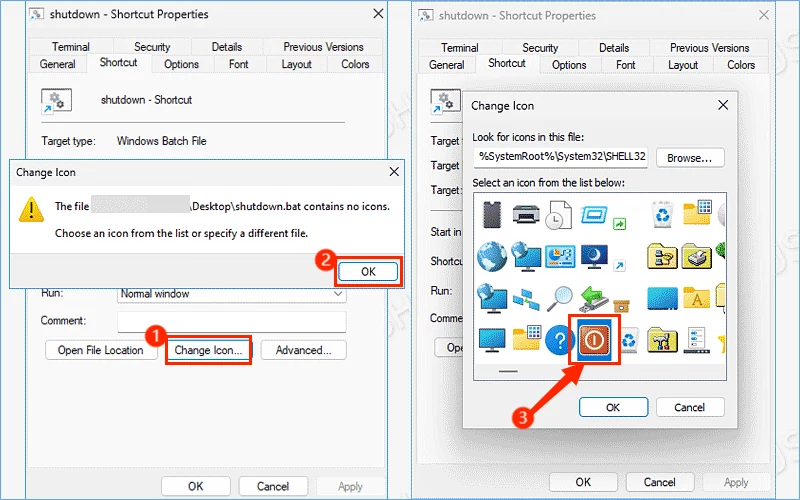Image resolution: width=800 pixels, height=500 pixels.
Task: Select the blue question mark help icon
Action: point(560,340)
